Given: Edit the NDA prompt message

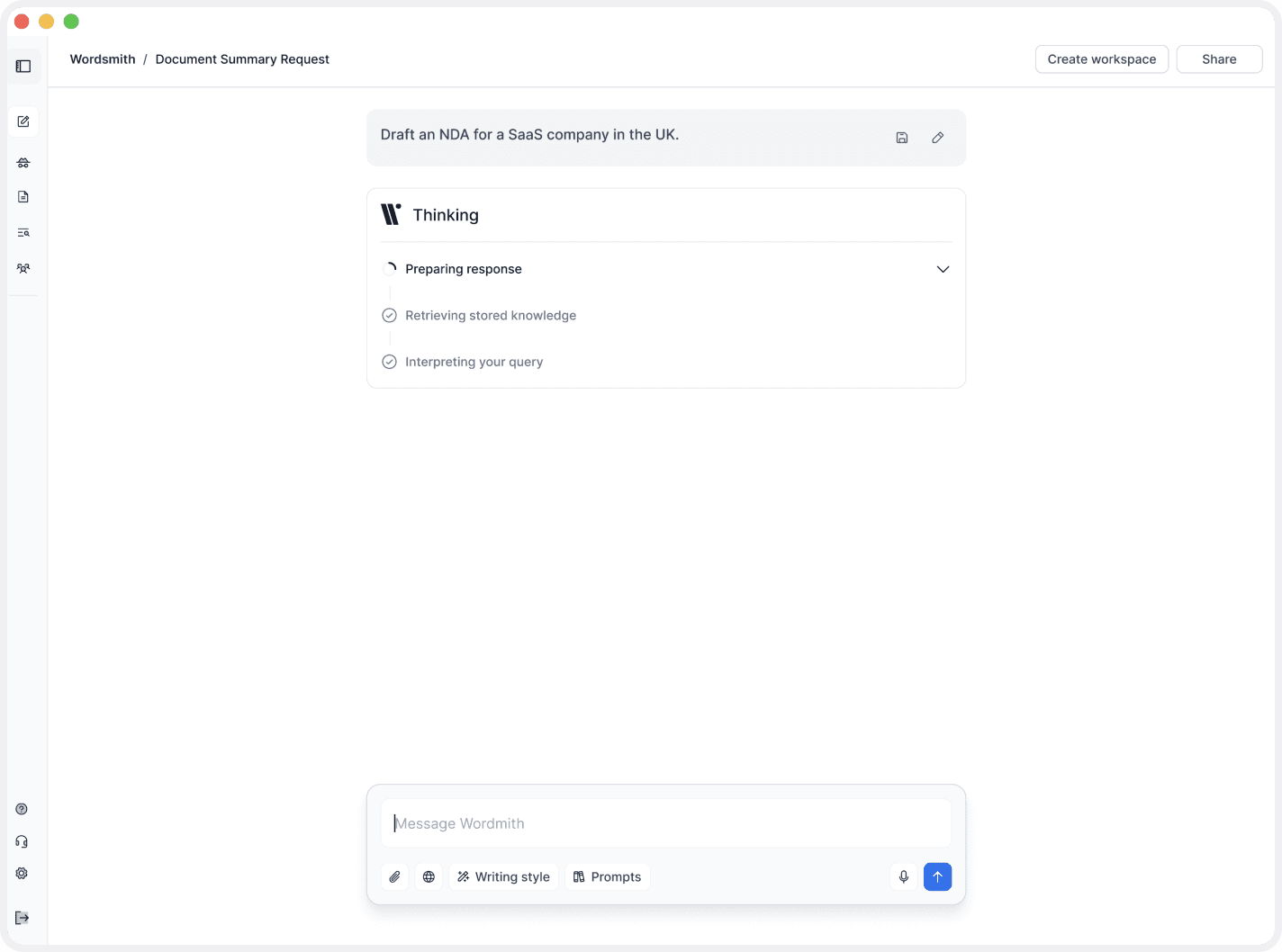Looking at the screenshot, I should click(x=937, y=138).
